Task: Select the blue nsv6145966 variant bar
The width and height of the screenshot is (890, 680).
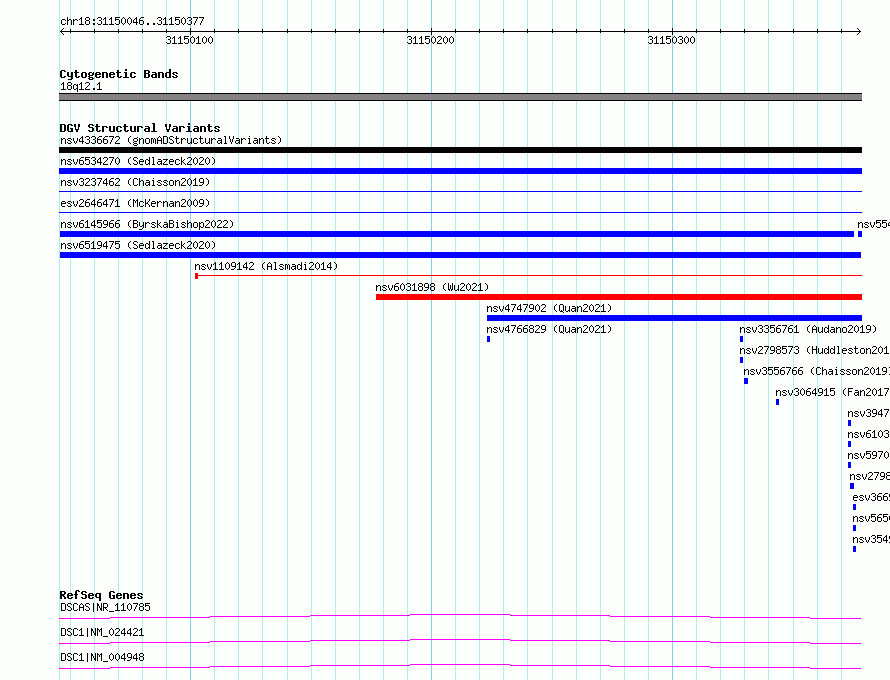Action: [457, 234]
